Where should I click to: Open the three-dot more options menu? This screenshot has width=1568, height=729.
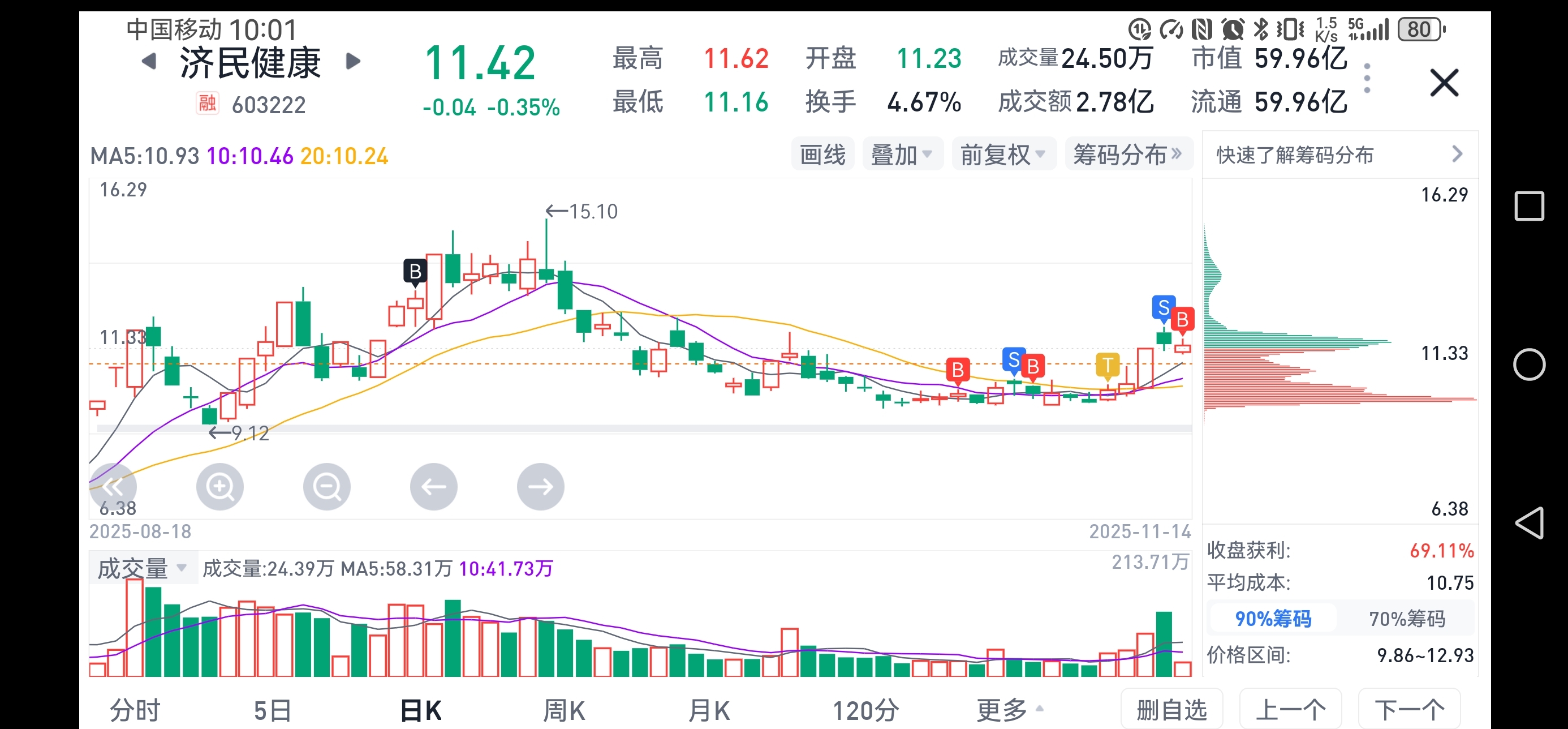pyautogui.click(x=1367, y=78)
